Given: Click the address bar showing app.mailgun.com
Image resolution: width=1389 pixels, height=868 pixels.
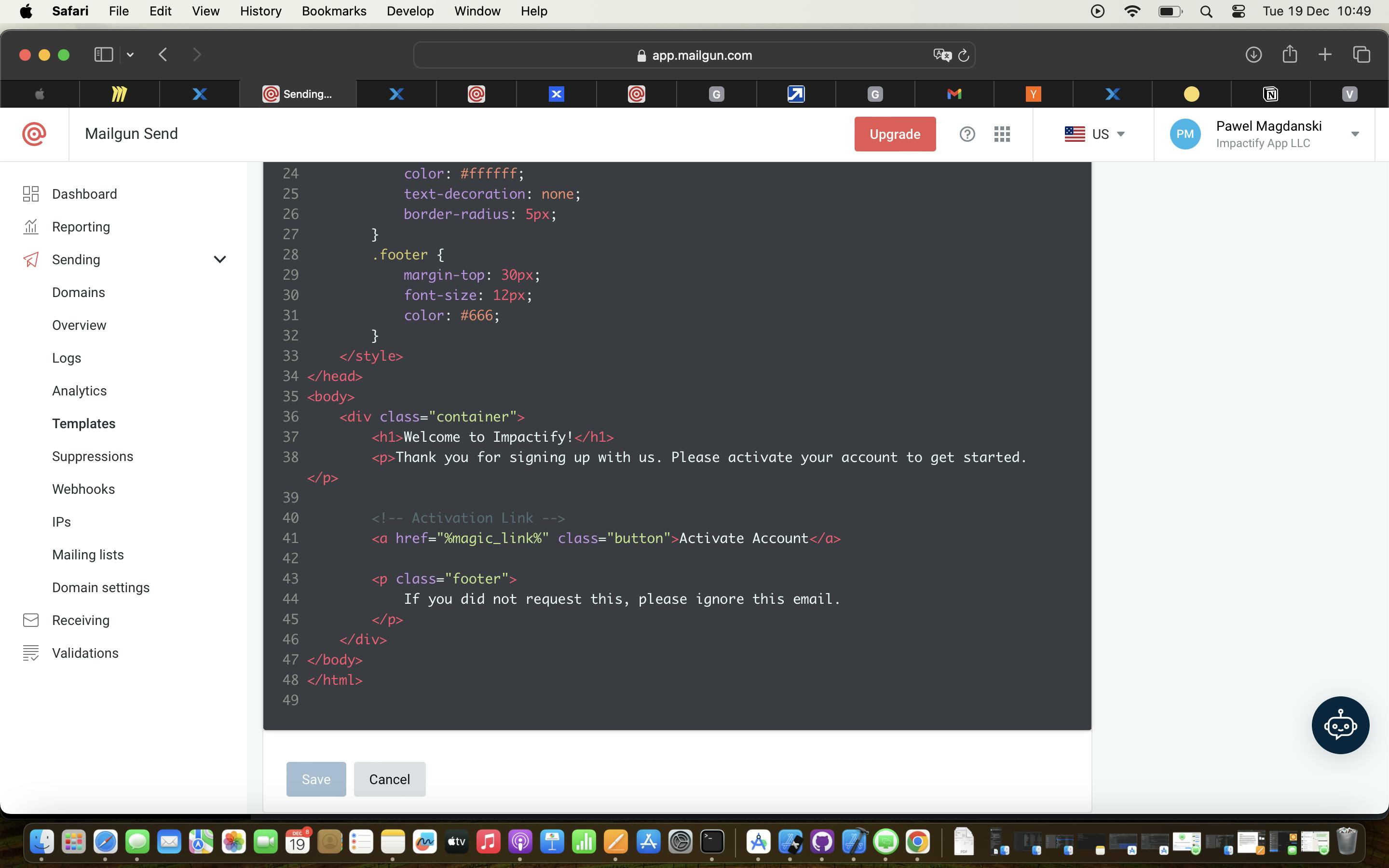Looking at the screenshot, I should tap(694, 55).
